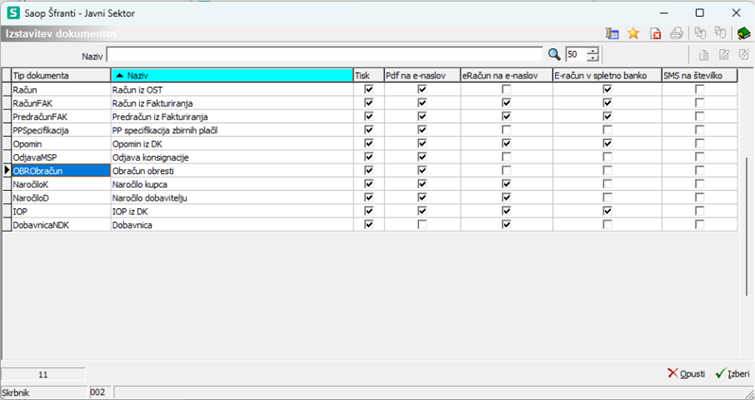Select the IOP document type cell
This screenshot has height=400, width=755.
click(61, 211)
